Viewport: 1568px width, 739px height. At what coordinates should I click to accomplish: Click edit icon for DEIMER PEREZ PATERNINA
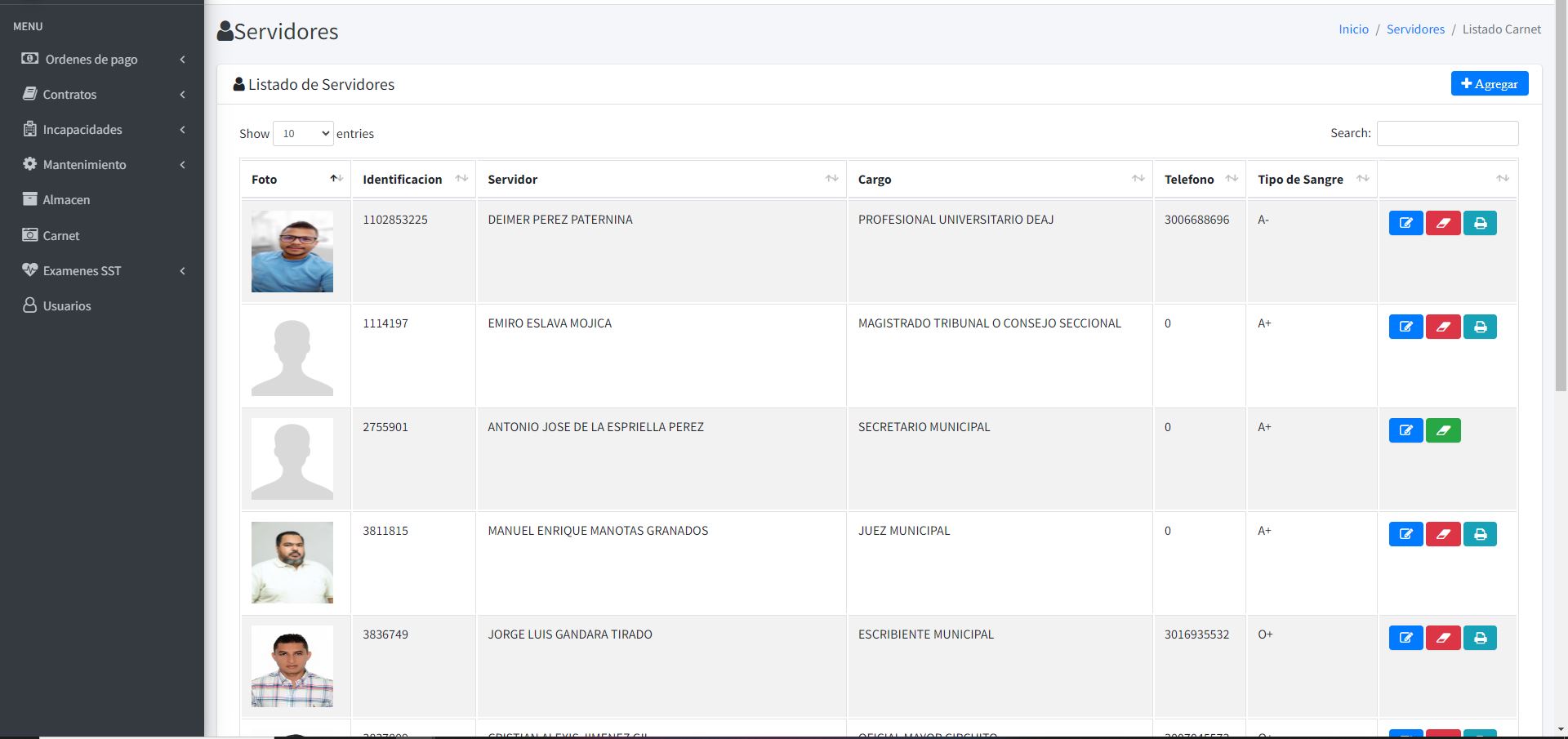(1405, 223)
